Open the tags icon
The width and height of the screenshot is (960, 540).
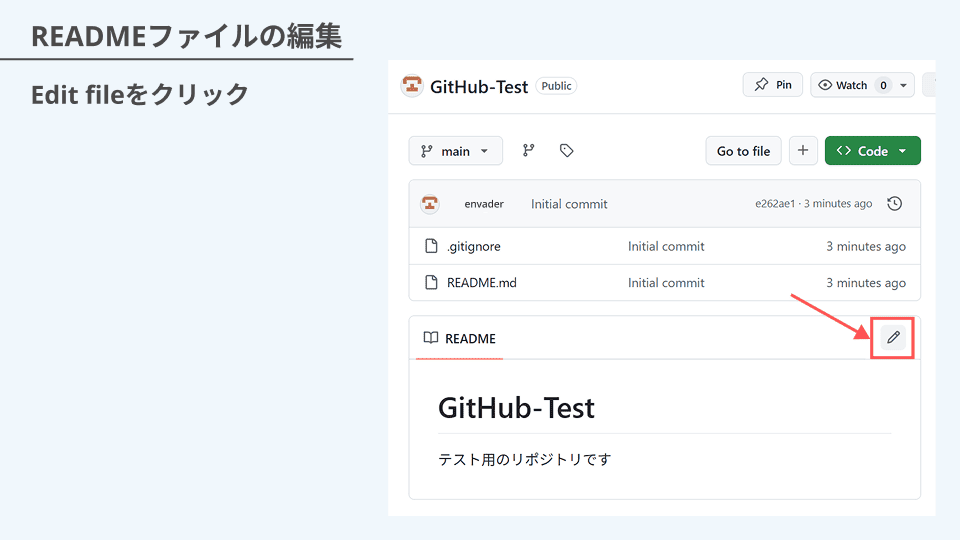566,150
